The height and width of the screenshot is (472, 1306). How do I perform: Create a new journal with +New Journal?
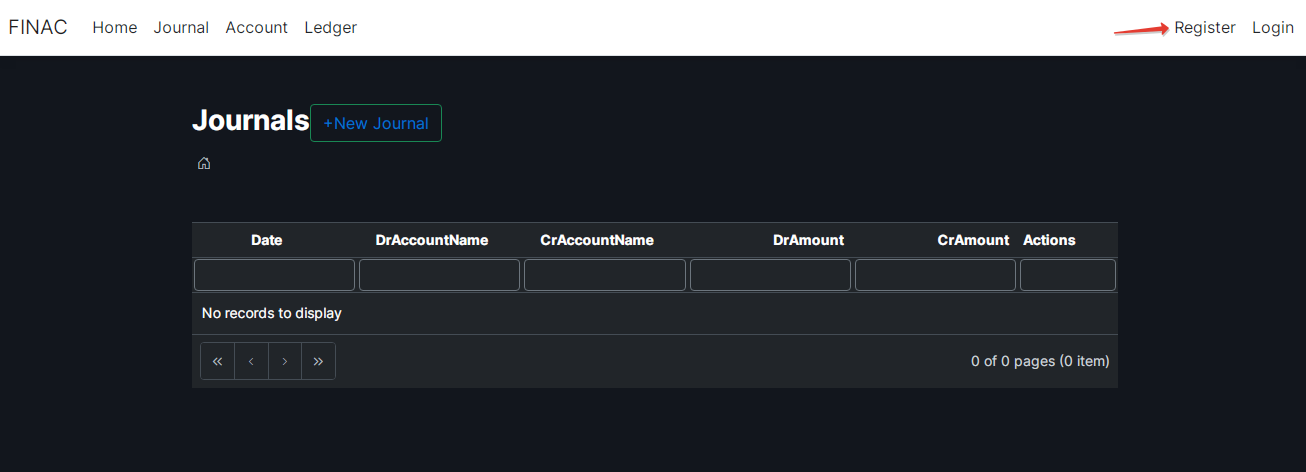coord(376,123)
